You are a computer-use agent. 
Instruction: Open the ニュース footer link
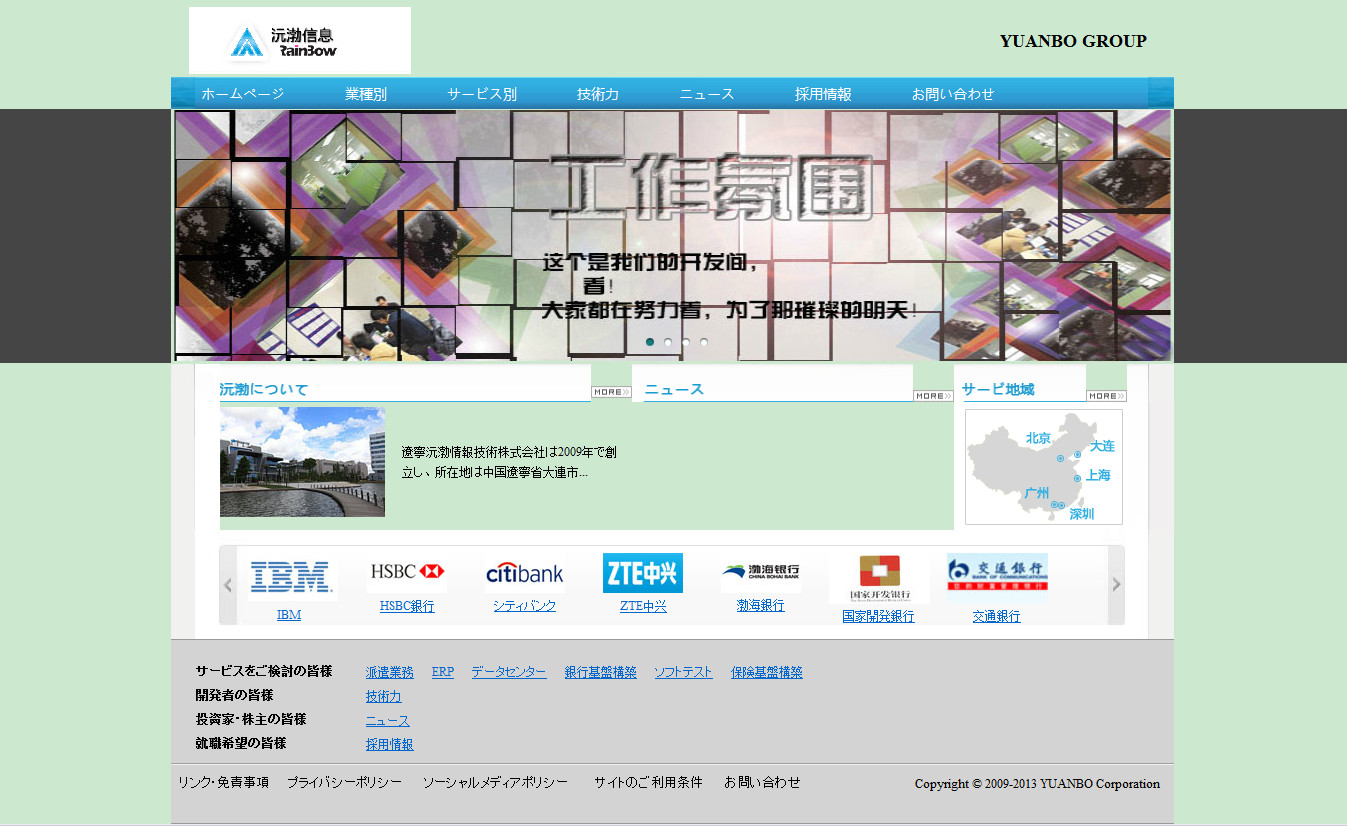coord(388,720)
